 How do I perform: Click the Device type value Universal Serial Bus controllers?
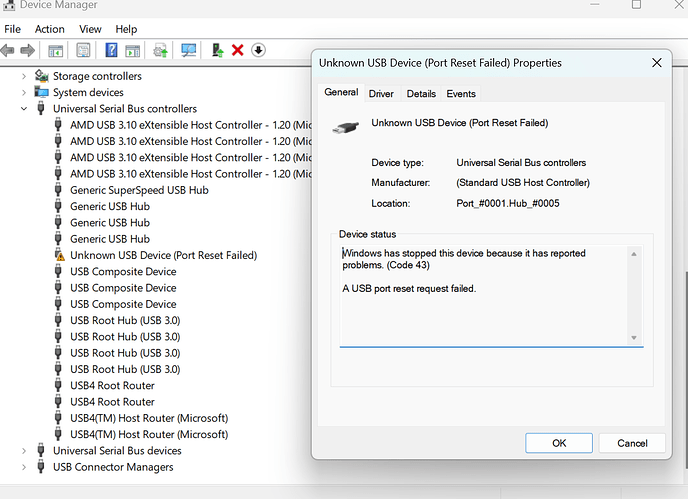(x=521, y=162)
